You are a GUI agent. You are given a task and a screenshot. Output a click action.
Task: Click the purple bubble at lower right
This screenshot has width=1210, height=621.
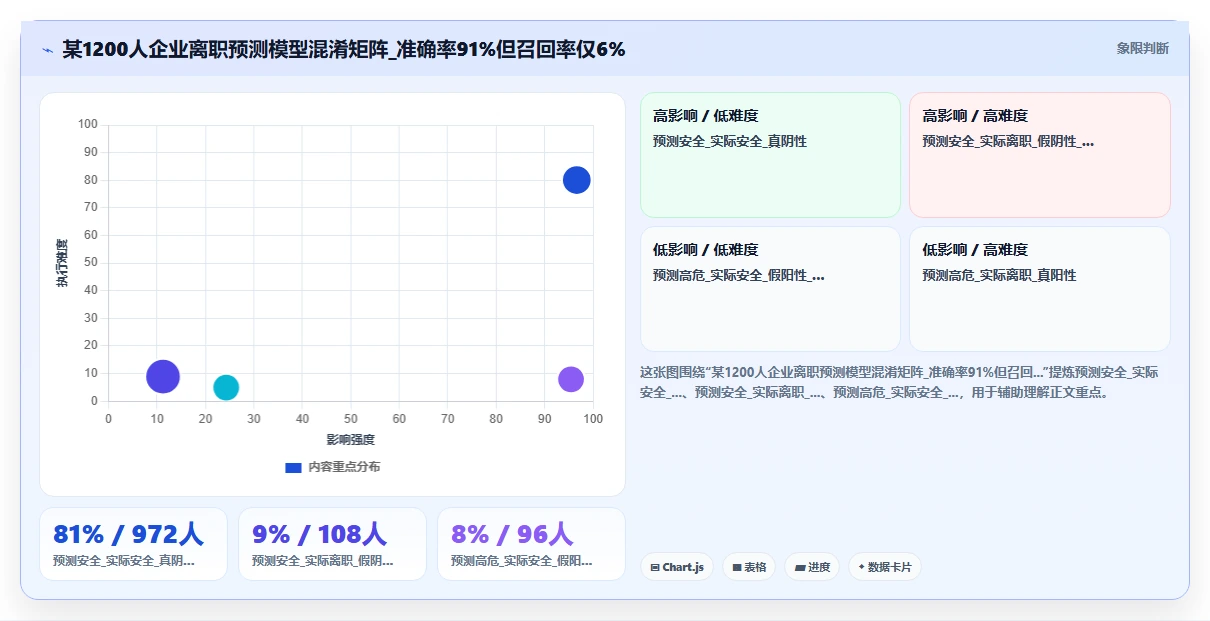571,380
